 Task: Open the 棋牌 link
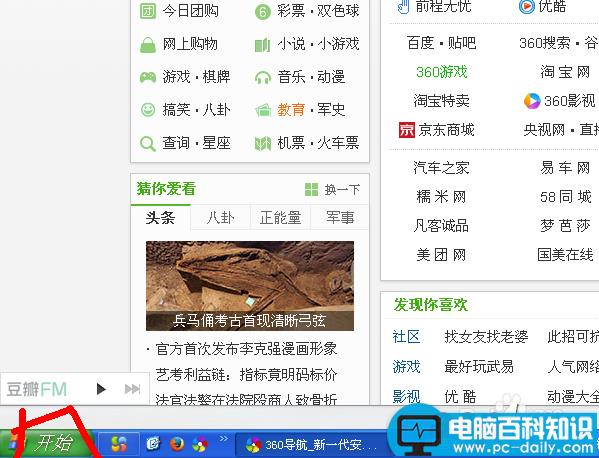pos(216,77)
